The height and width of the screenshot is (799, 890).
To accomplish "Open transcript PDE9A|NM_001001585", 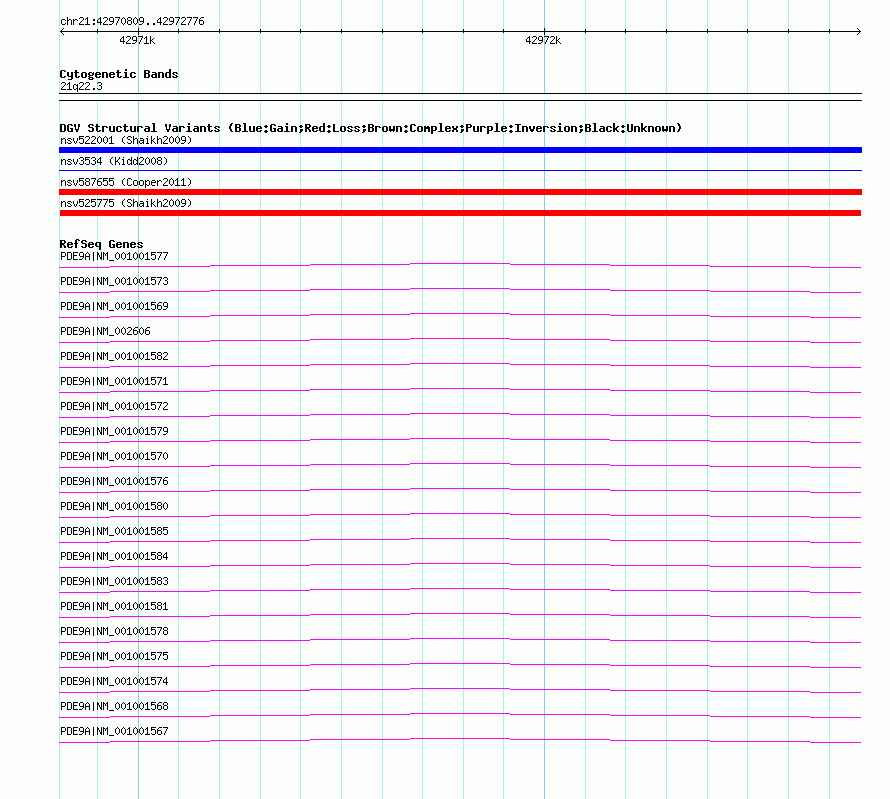I will [x=114, y=531].
